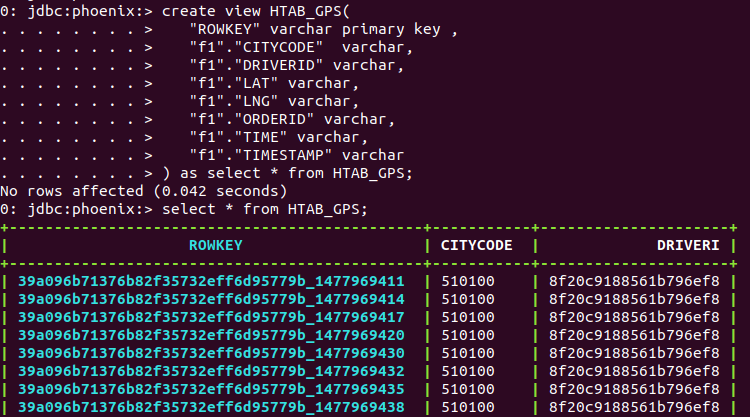Select the row key ending in 1477969435
Image resolution: width=750 pixels, height=417 pixels.
pyautogui.click(x=211, y=389)
